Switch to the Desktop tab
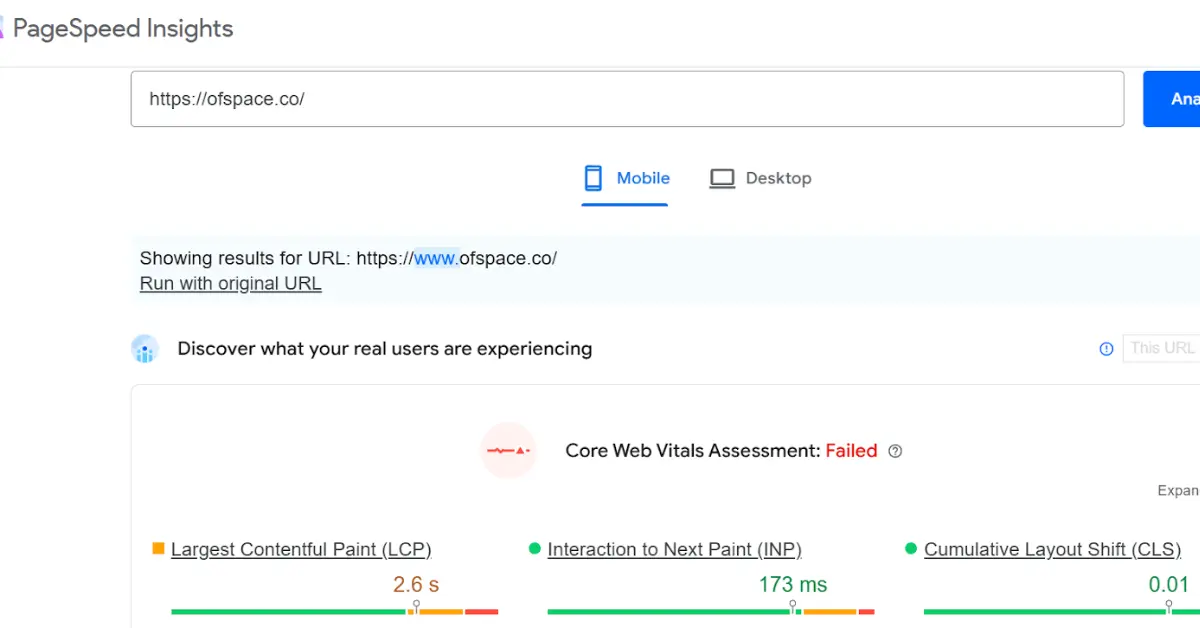 tap(761, 179)
